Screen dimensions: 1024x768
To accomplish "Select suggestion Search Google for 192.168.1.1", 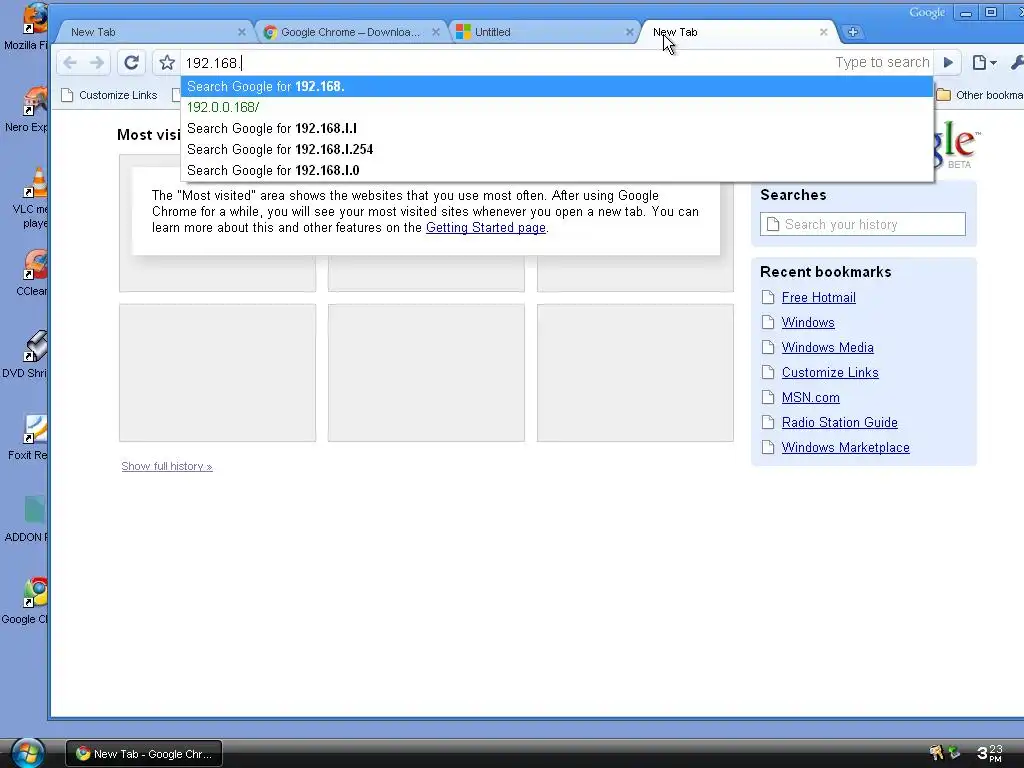I will (557, 128).
